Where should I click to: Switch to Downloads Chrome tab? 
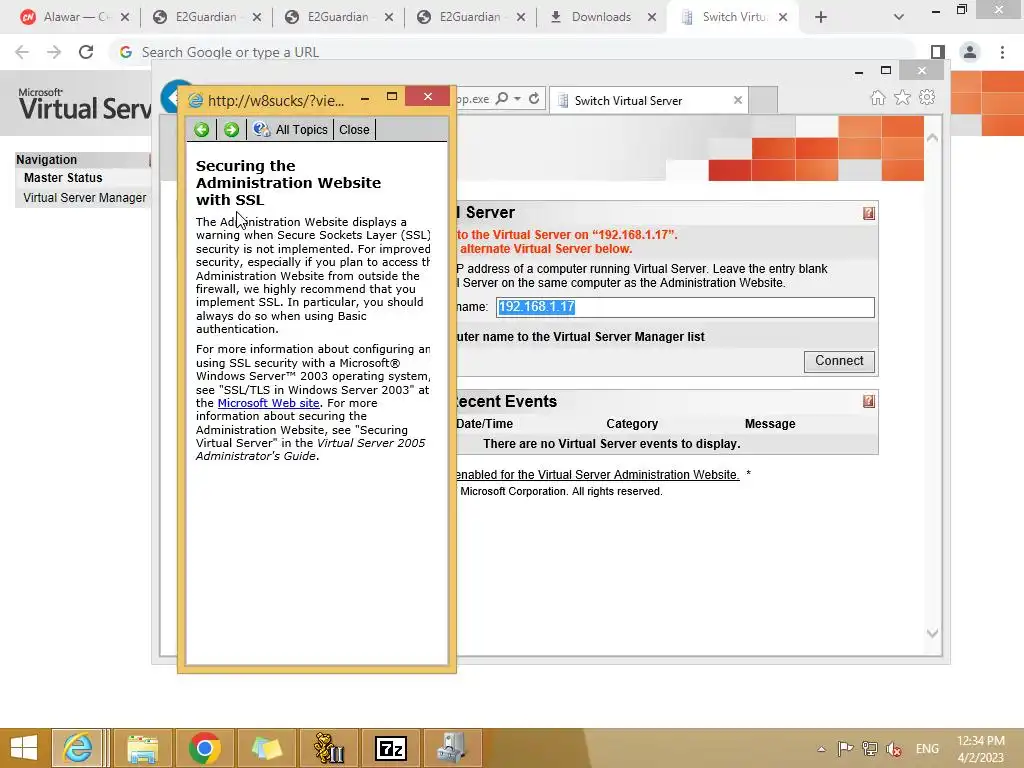(x=601, y=17)
